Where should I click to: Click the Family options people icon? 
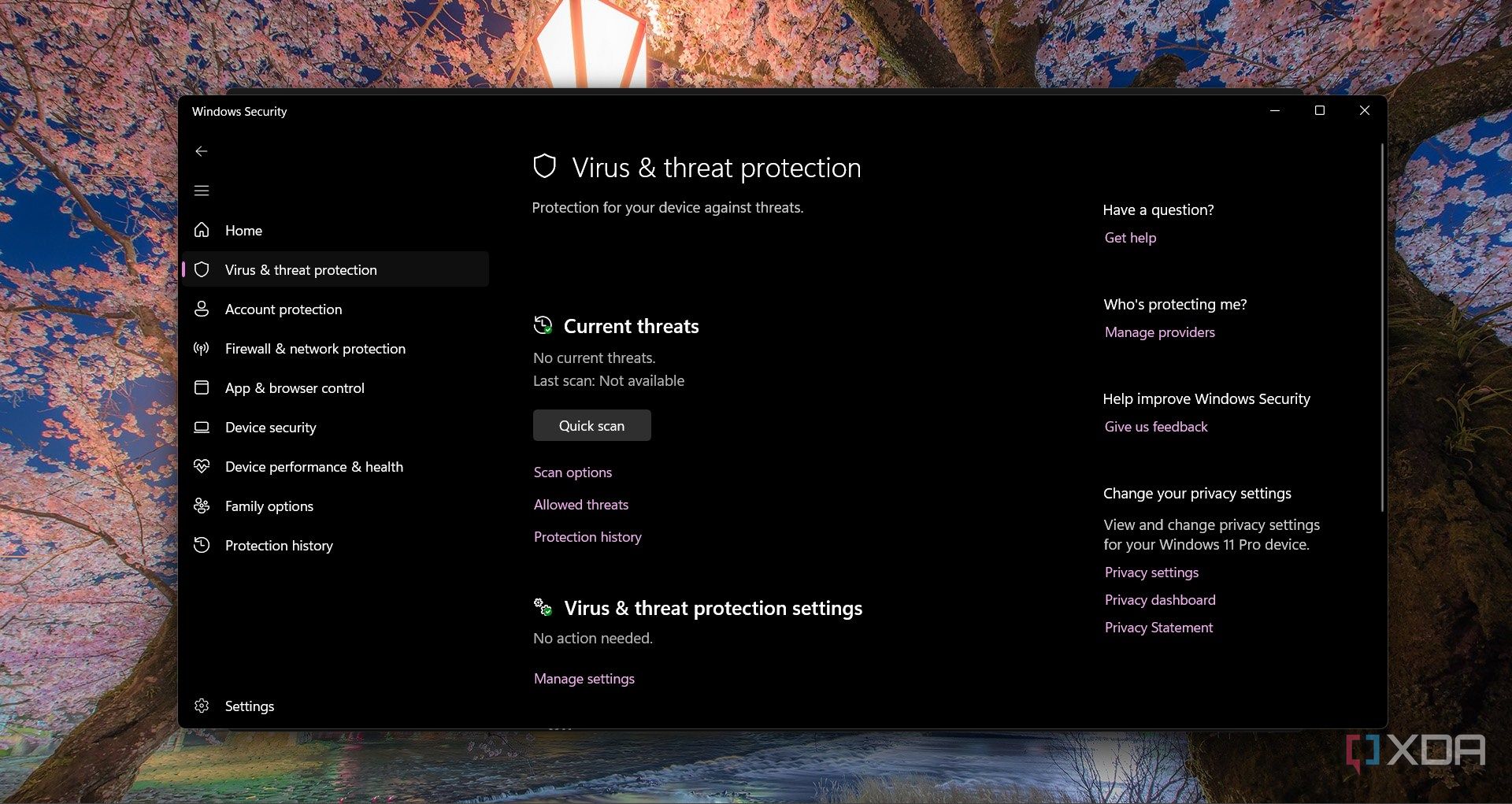[202, 506]
